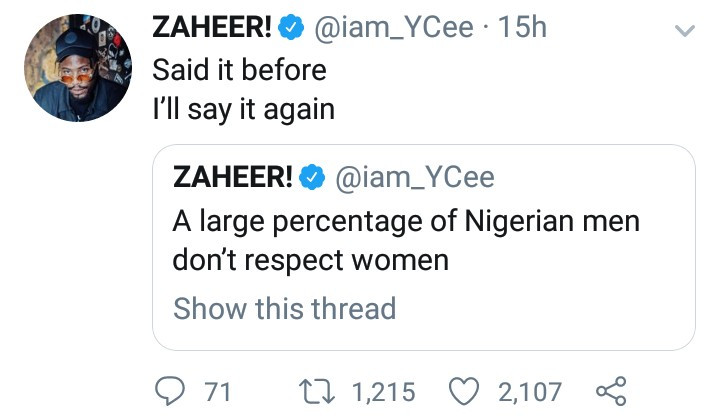Click the verified badge inside the quoted tweet

(x=313, y=177)
